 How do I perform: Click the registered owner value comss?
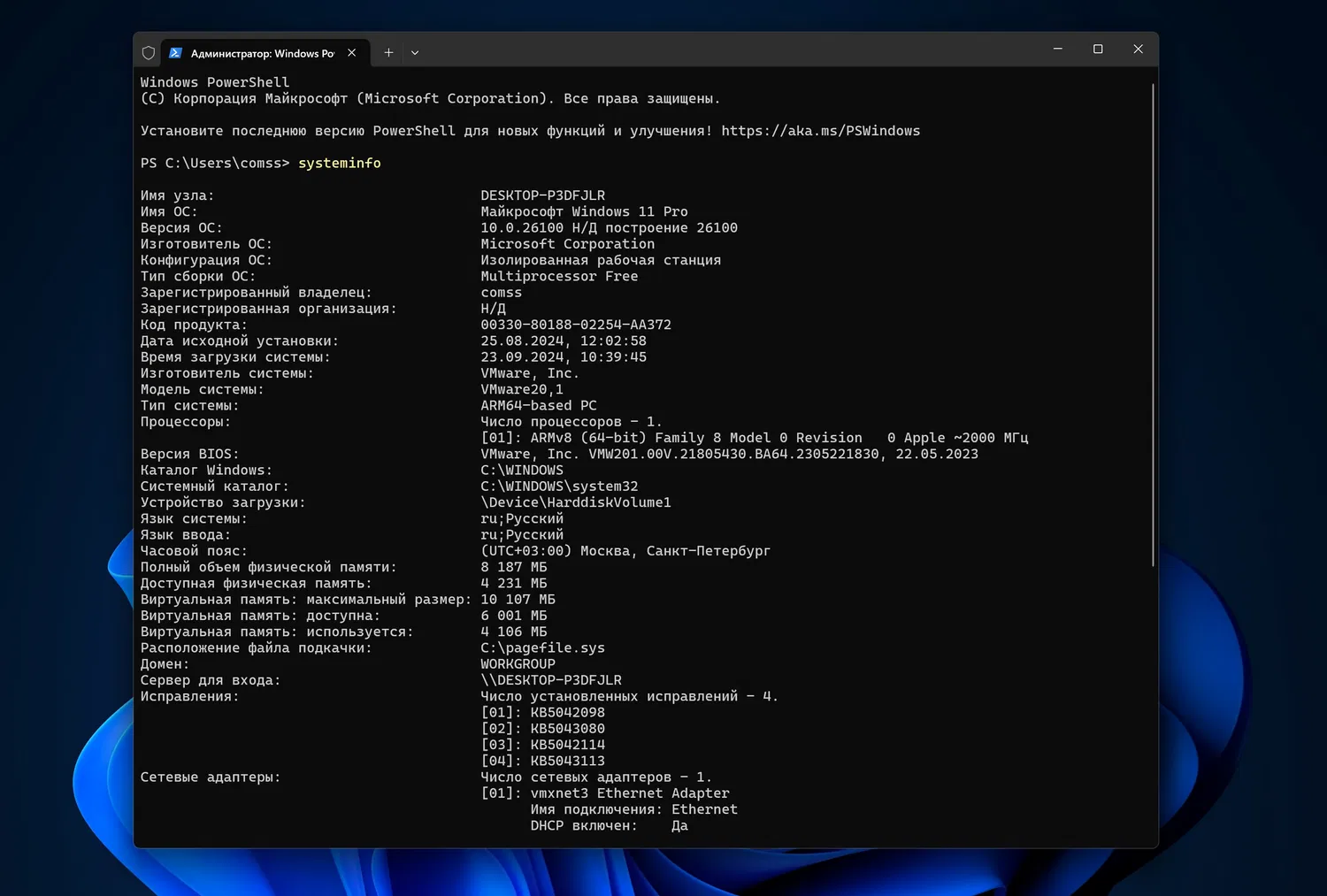pos(502,293)
